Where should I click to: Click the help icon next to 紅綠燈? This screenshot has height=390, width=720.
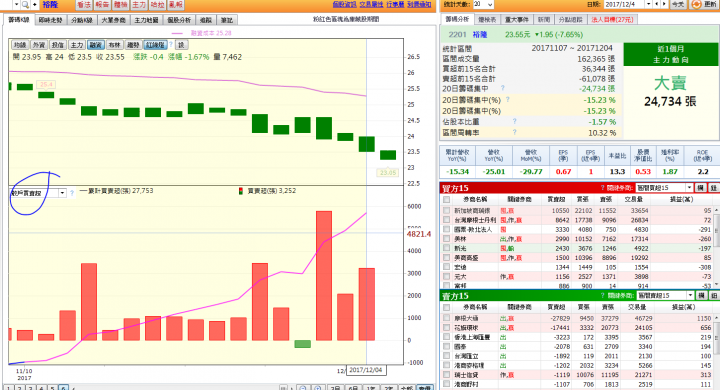click(x=171, y=45)
